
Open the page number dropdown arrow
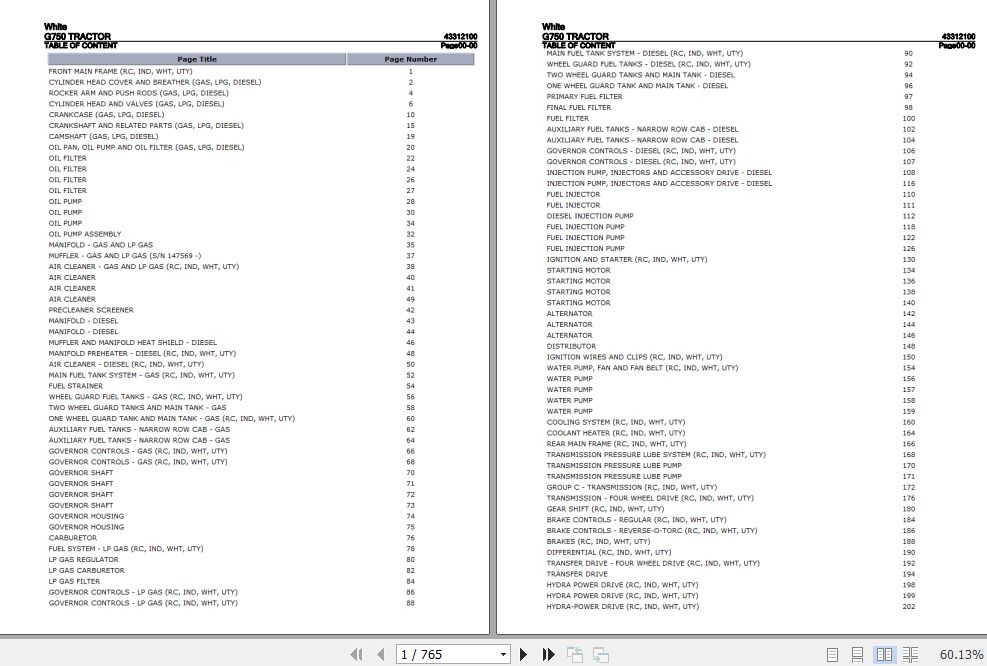click(x=503, y=654)
